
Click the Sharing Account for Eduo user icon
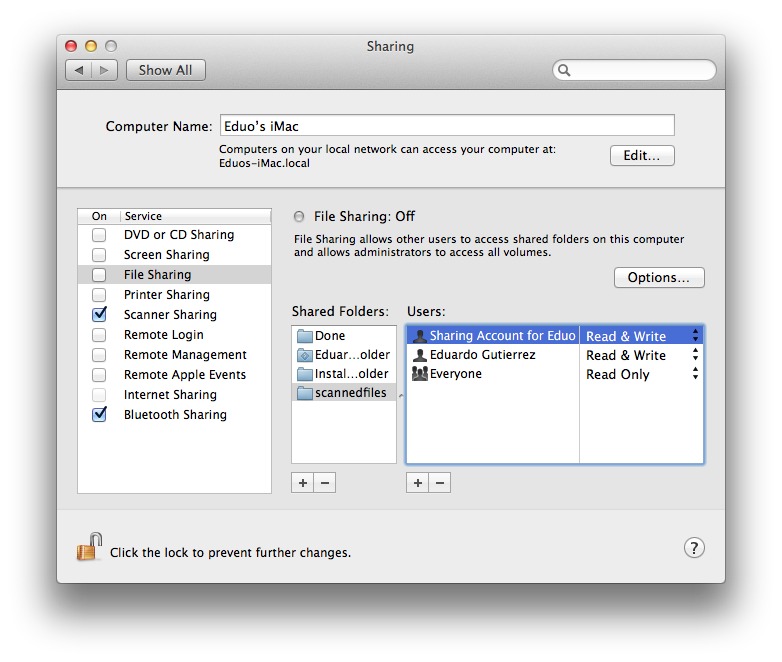420,336
